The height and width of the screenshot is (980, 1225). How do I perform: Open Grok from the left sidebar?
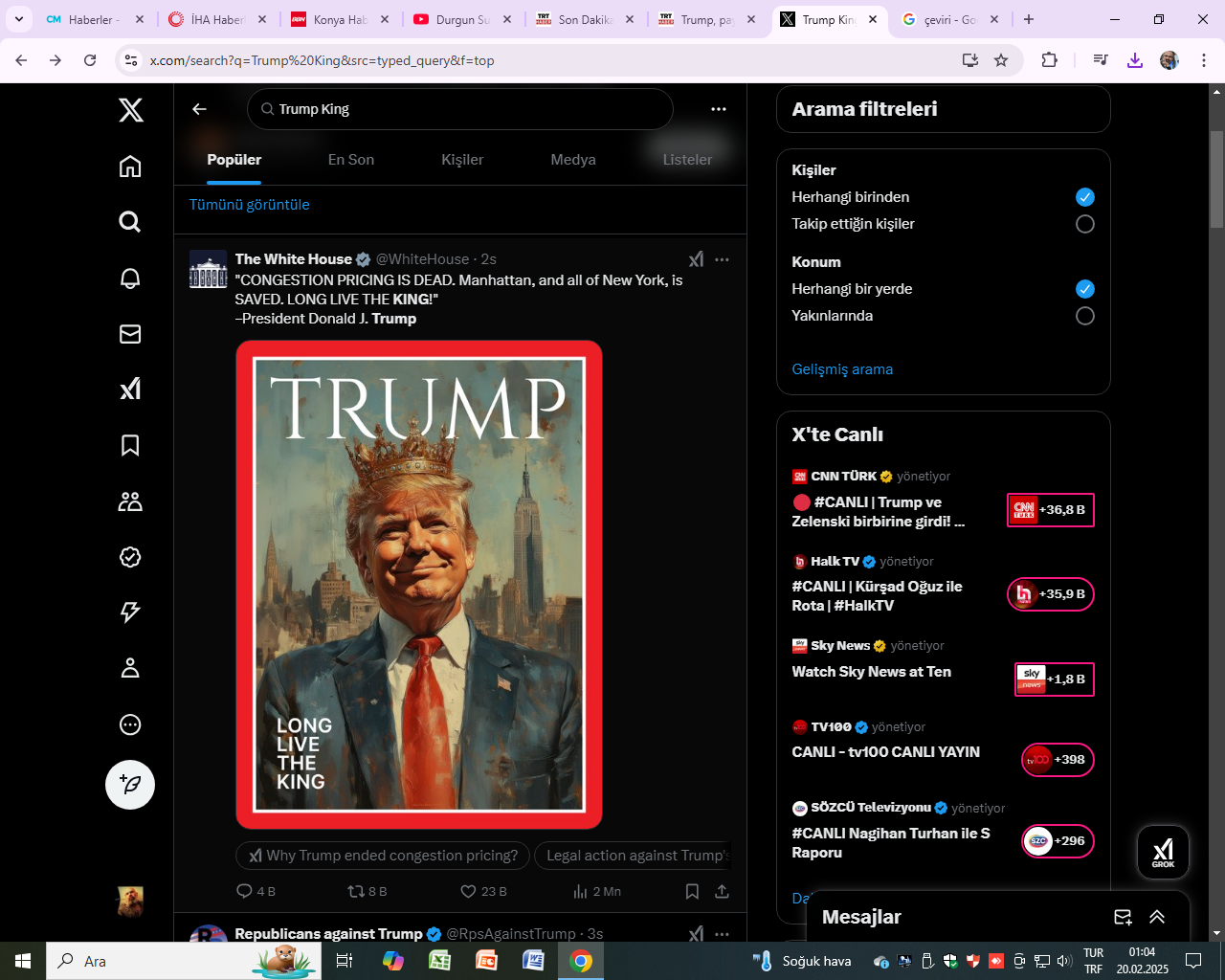[130, 389]
